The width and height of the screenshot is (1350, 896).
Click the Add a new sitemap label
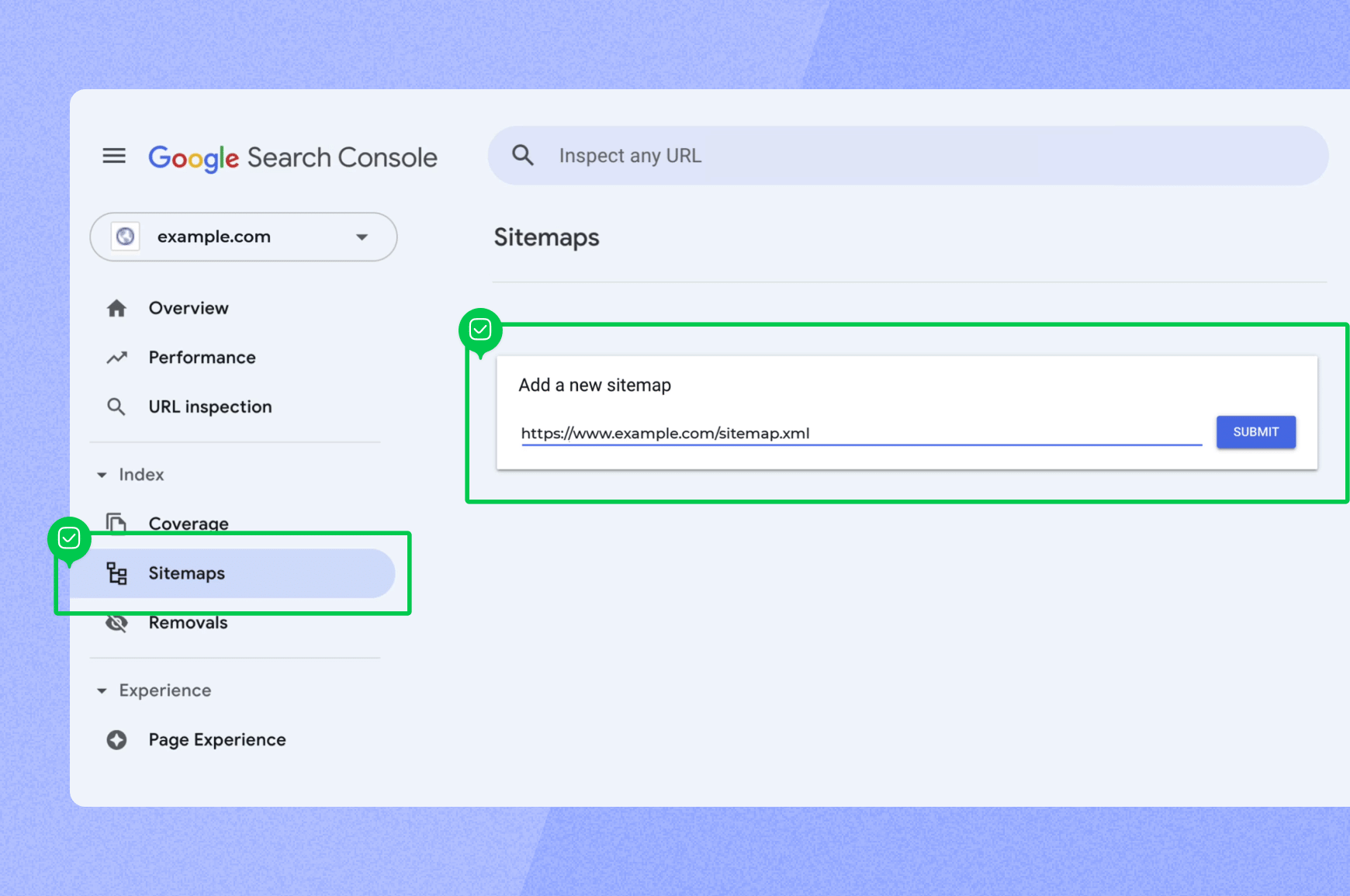pyautogui.click(x=595, y=386)
